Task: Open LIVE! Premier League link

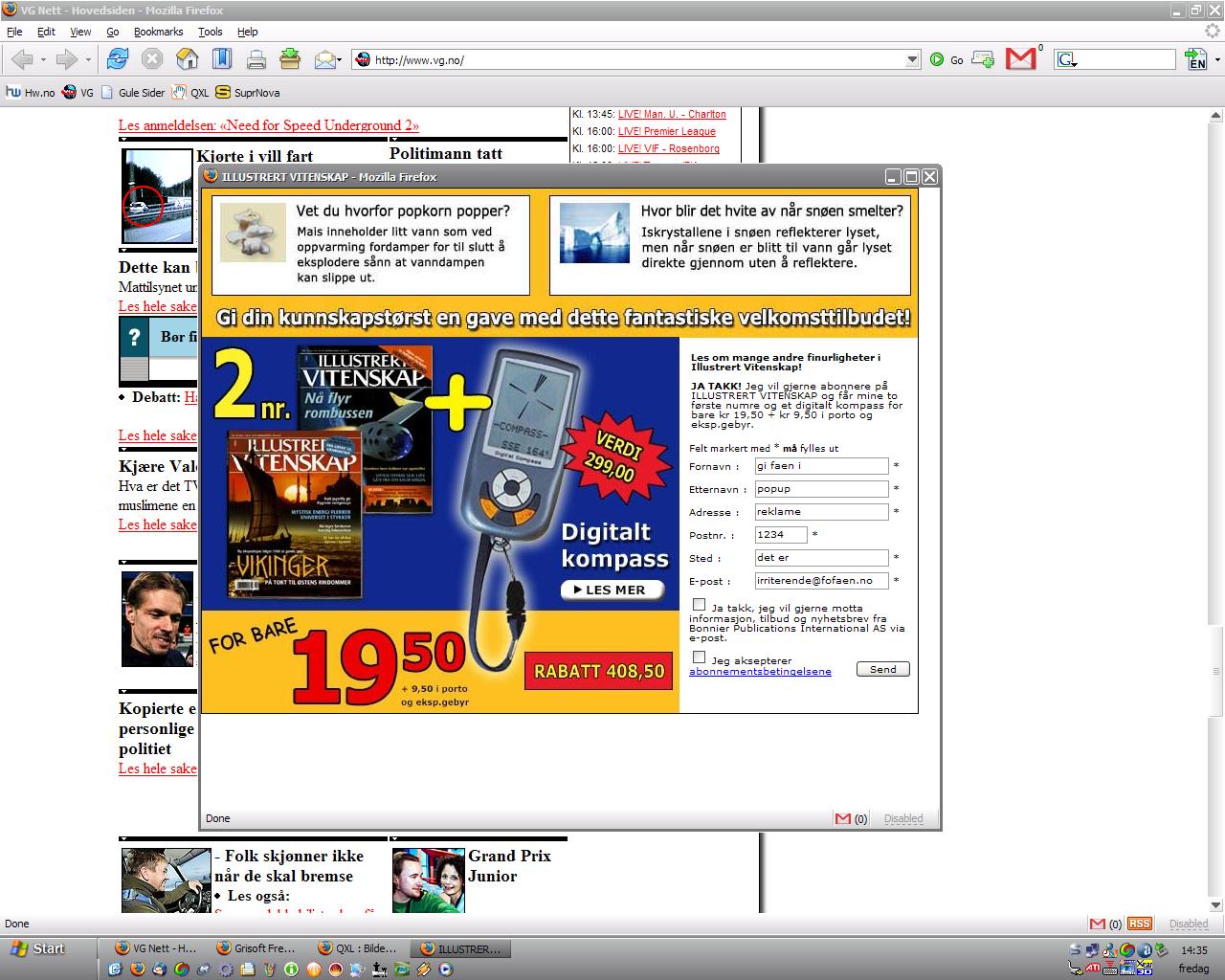Action: coord(667,131)
